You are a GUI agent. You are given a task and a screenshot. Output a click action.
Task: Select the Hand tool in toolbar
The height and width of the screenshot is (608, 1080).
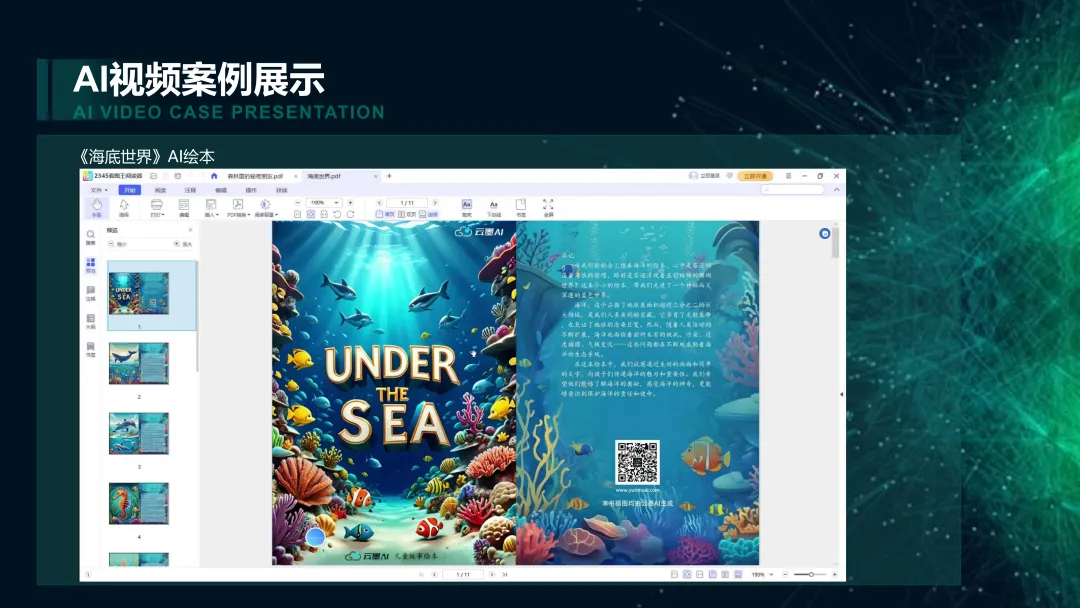[x=96, y=207]
